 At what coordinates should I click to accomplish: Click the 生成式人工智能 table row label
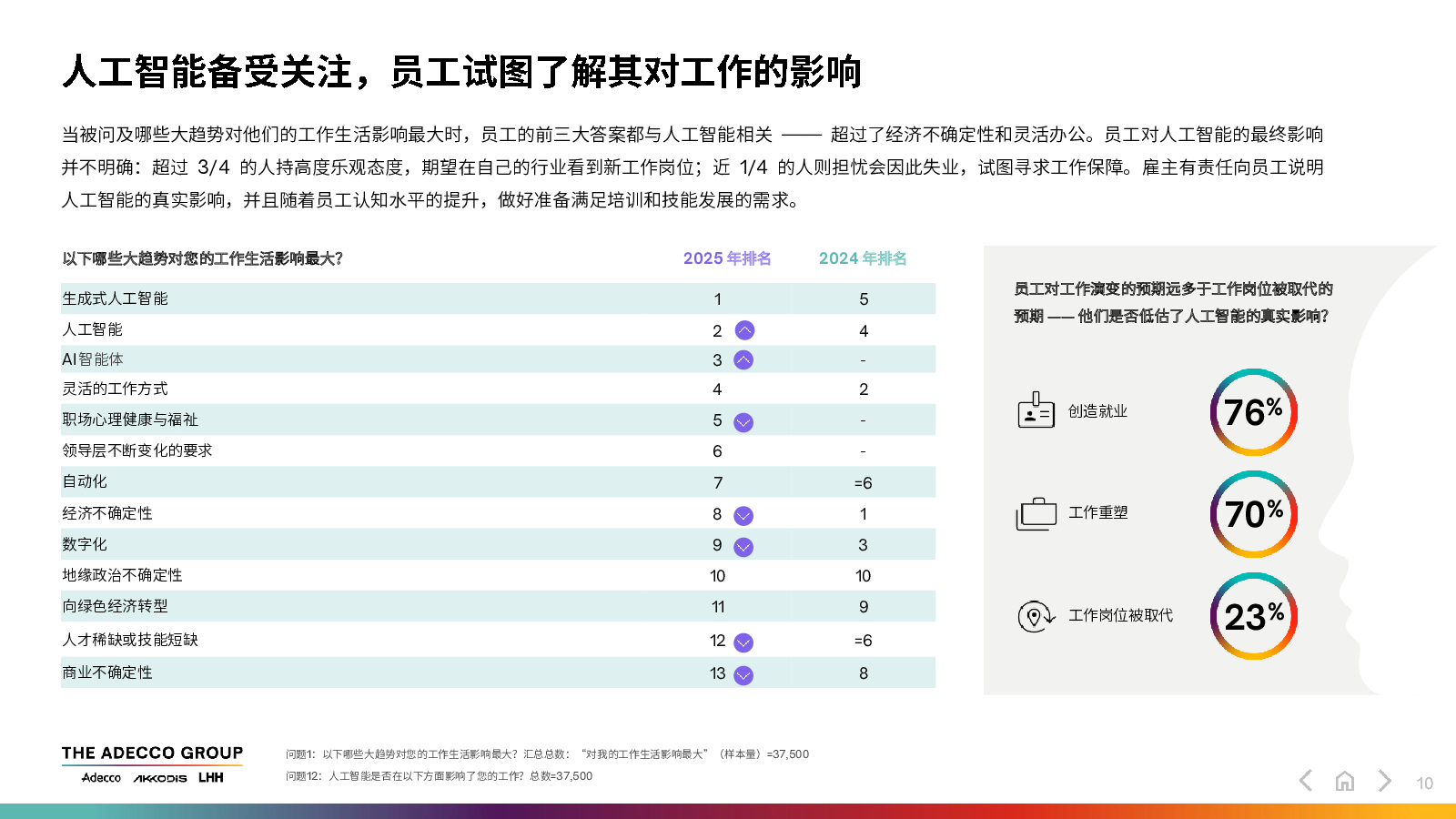pos(116,298)
